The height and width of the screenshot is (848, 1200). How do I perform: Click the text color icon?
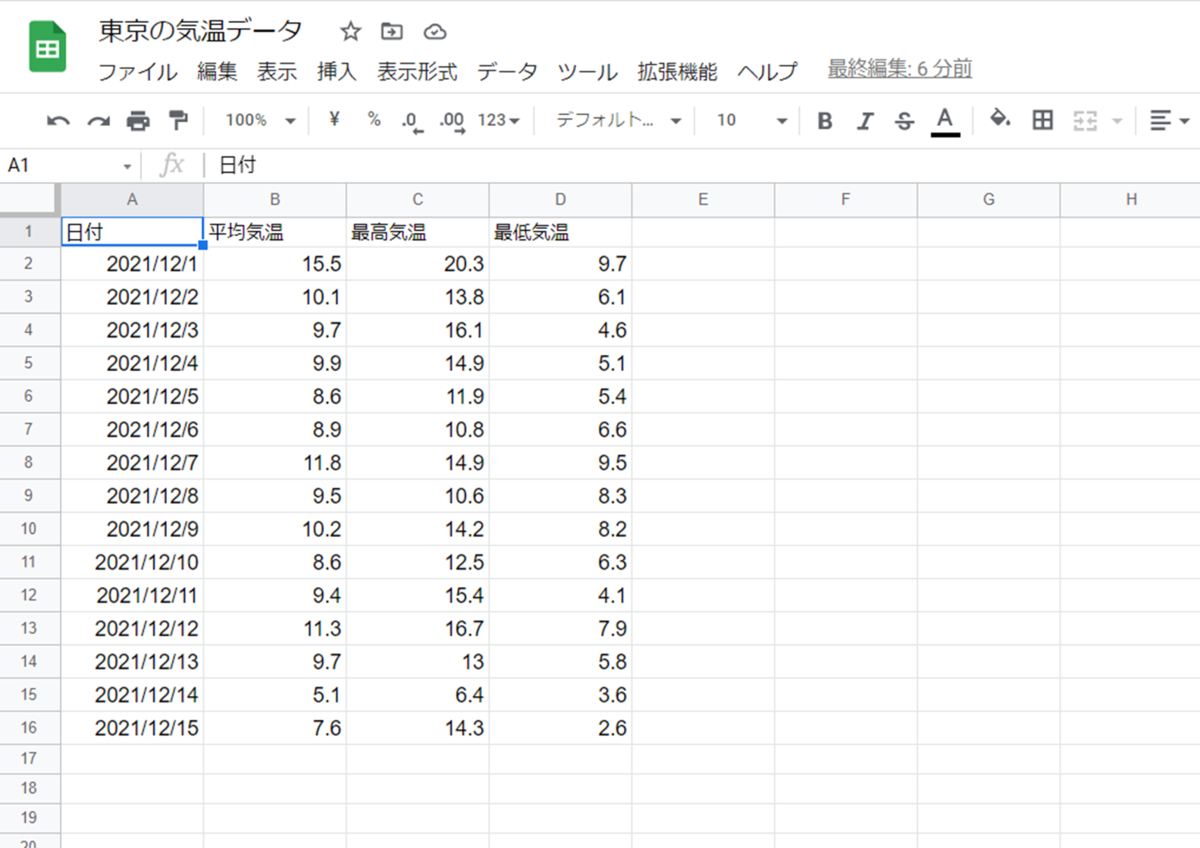click(x=943, y=119)
